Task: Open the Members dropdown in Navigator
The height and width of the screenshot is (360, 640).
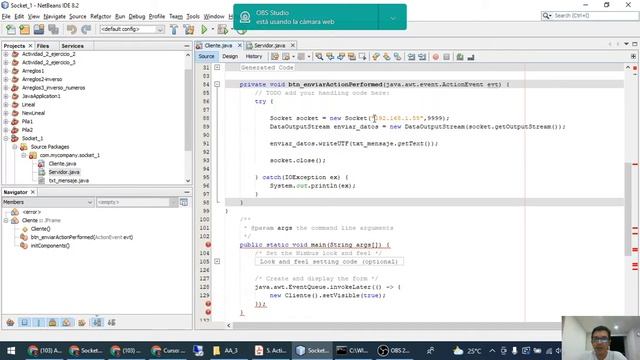Action: (x=48, y=202)
